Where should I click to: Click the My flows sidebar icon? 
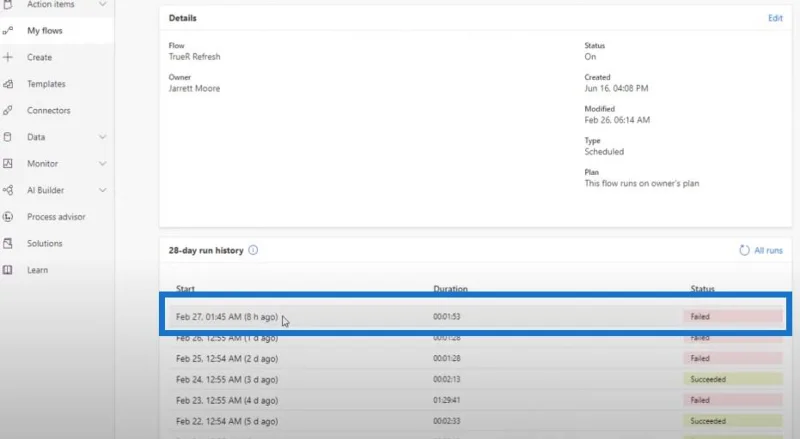pyautogui.click(x=8, y=31)
